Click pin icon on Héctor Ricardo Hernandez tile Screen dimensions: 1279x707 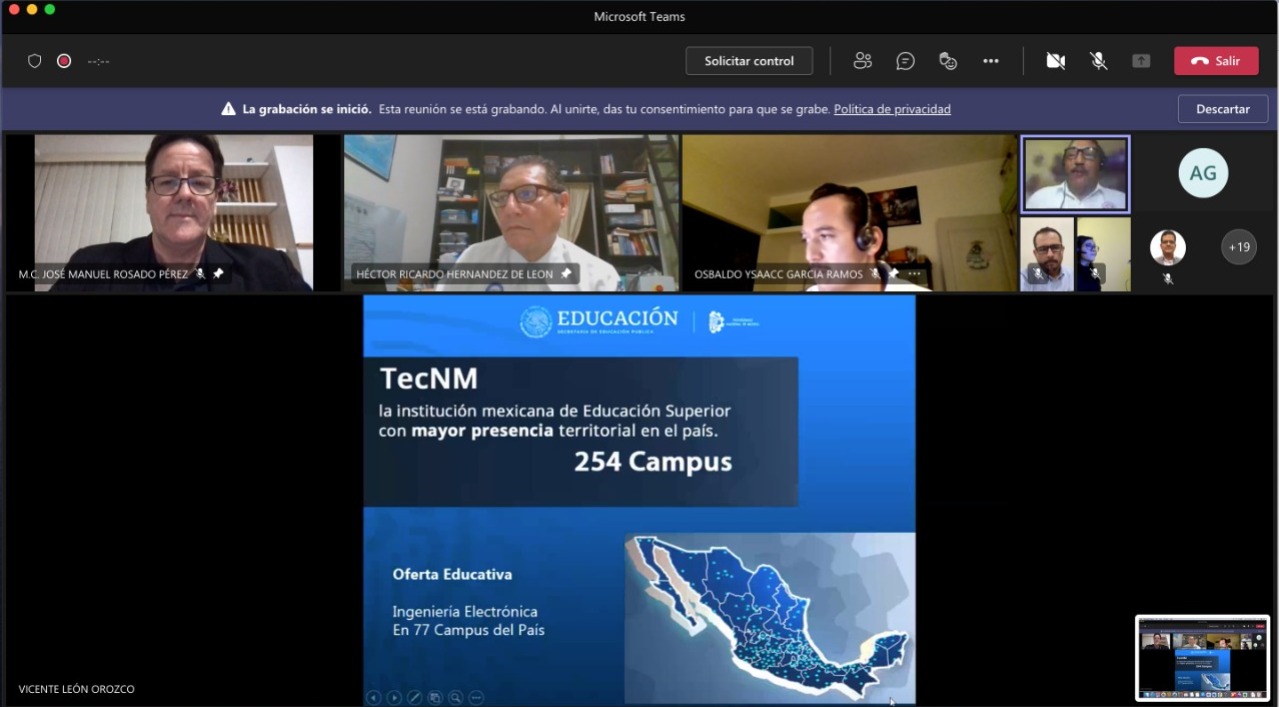(566, 274)
